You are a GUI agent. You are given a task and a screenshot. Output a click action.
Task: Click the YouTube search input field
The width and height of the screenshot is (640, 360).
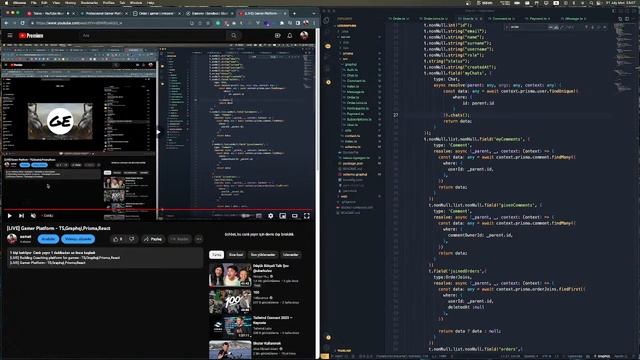153,36
